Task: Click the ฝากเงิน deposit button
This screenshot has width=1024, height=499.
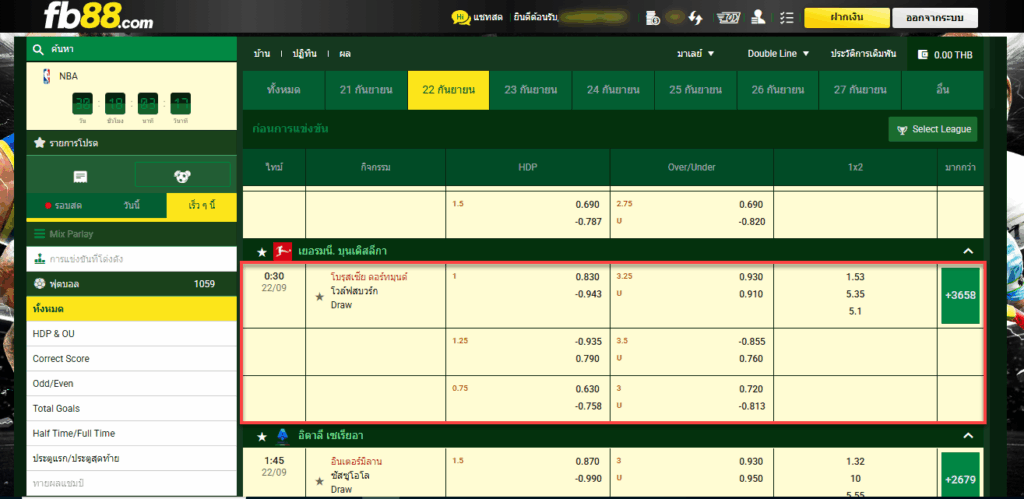Action: [x=846, y=18]
